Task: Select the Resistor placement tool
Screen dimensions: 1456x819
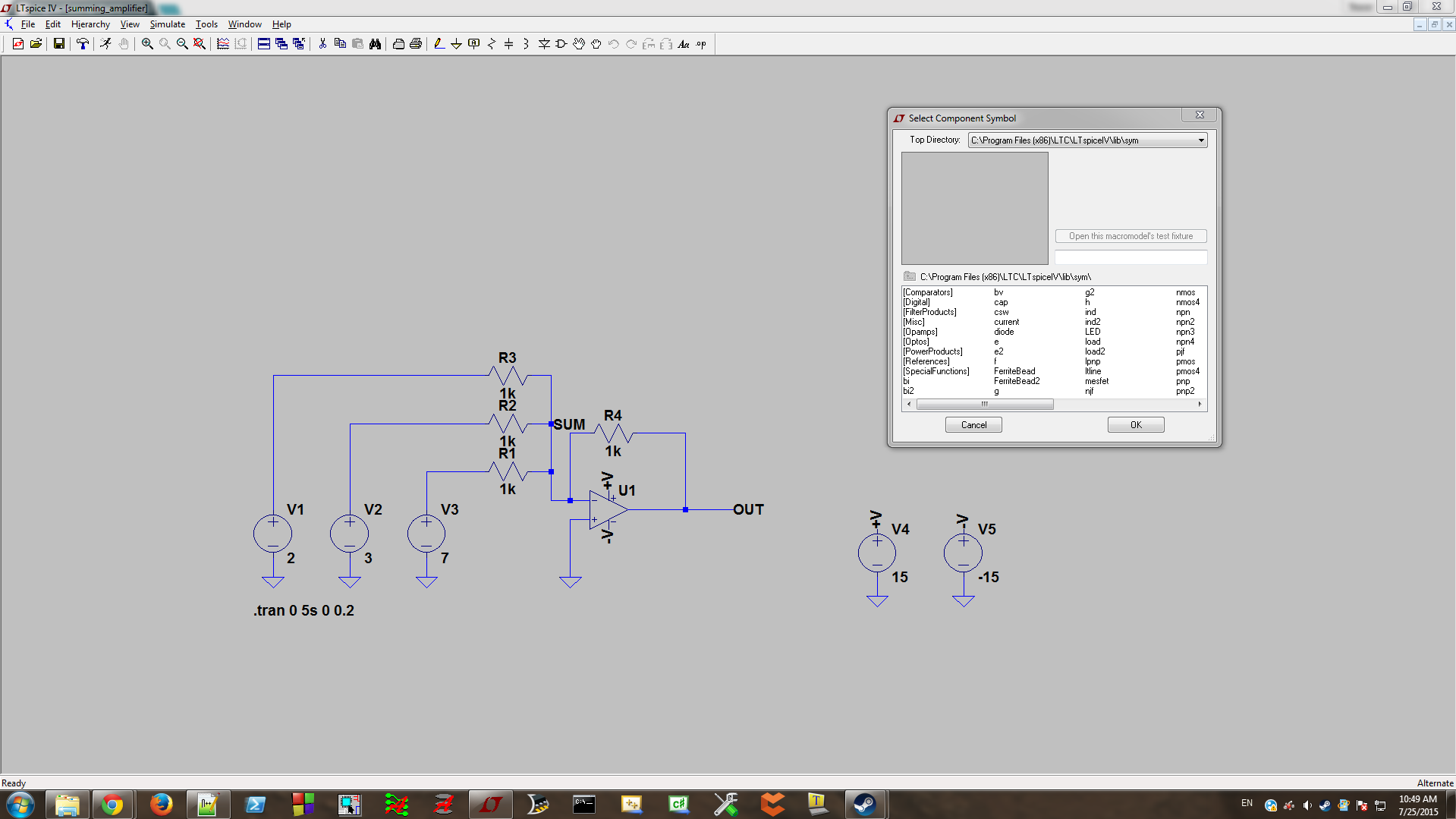Action: pyautogui.click(x=491, y=44)
